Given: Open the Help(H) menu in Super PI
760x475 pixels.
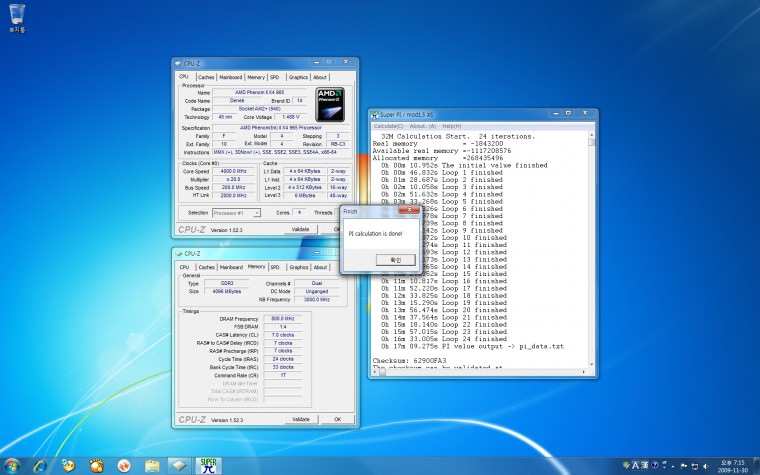Looking at the screenshot, I should pyautogui.click(x=452, y=126).
